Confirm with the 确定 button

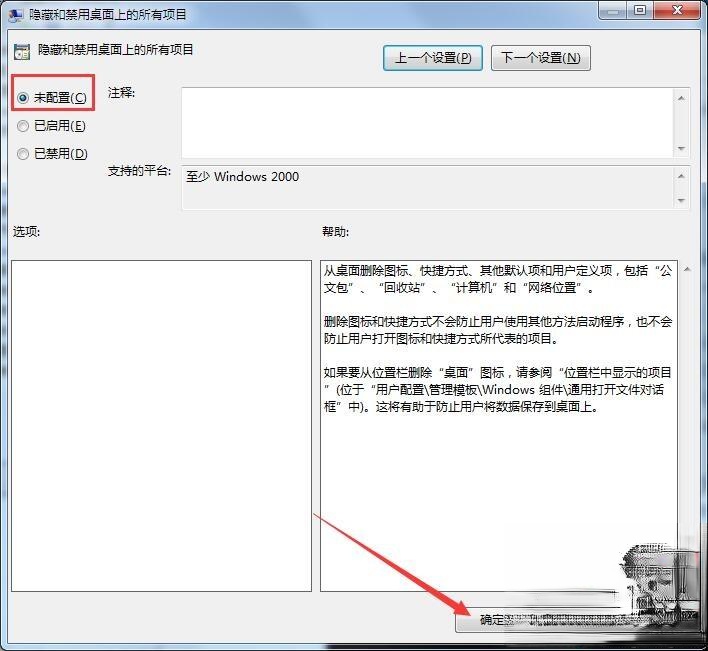[492, 620]
